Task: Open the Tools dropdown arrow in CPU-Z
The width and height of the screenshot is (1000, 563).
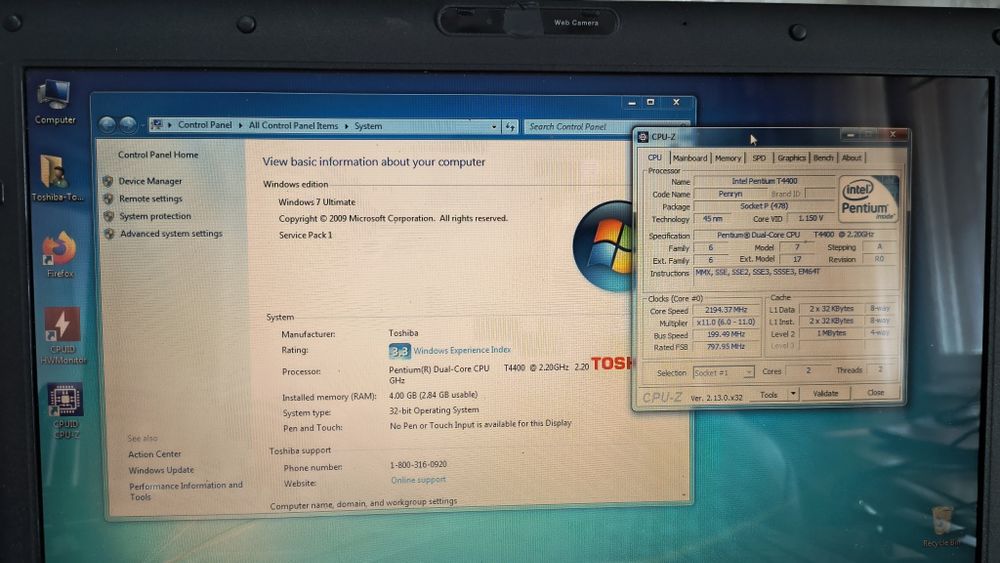Action: [793, 394]
